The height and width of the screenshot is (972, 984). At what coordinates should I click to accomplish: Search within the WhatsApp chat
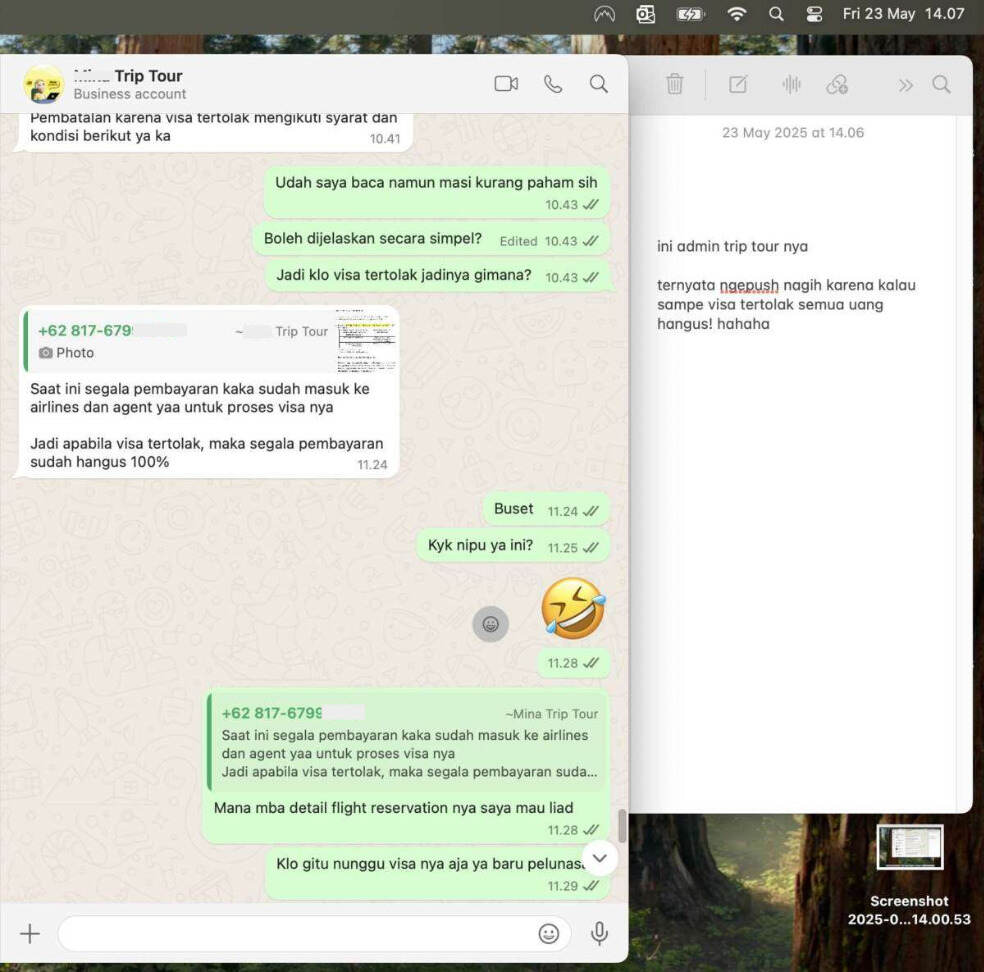click(x=599, y=84)
